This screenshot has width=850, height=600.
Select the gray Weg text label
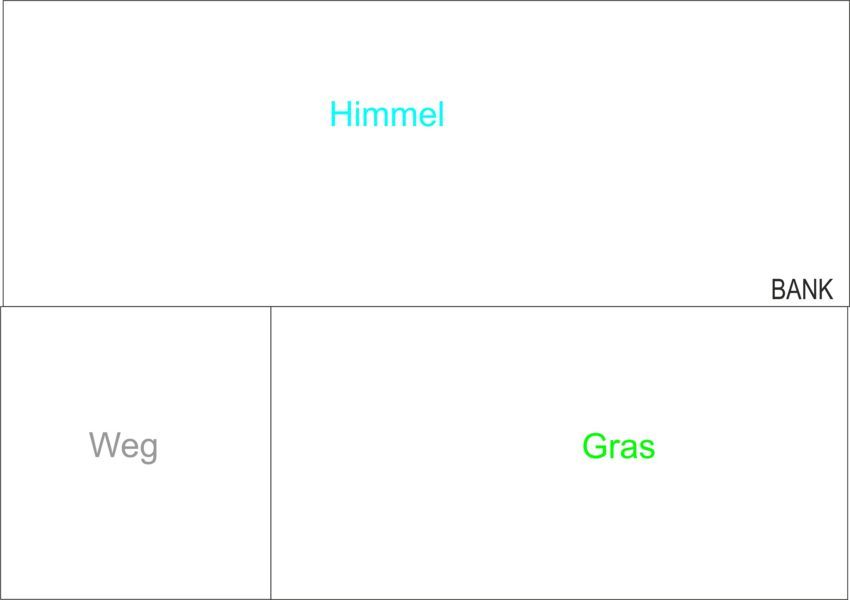point(123,445)
